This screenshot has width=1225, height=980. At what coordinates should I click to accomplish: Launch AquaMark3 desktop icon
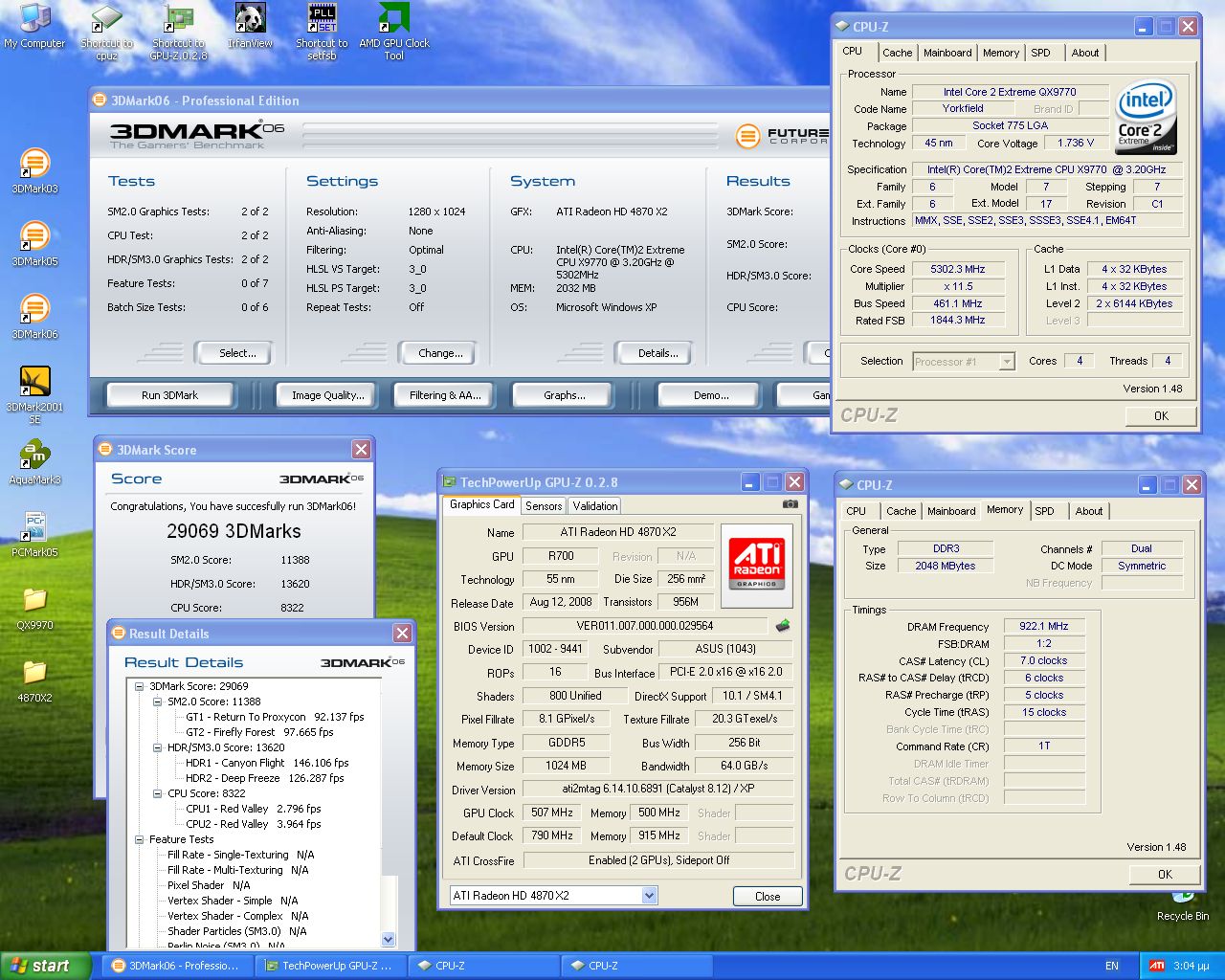coord(34,462)
